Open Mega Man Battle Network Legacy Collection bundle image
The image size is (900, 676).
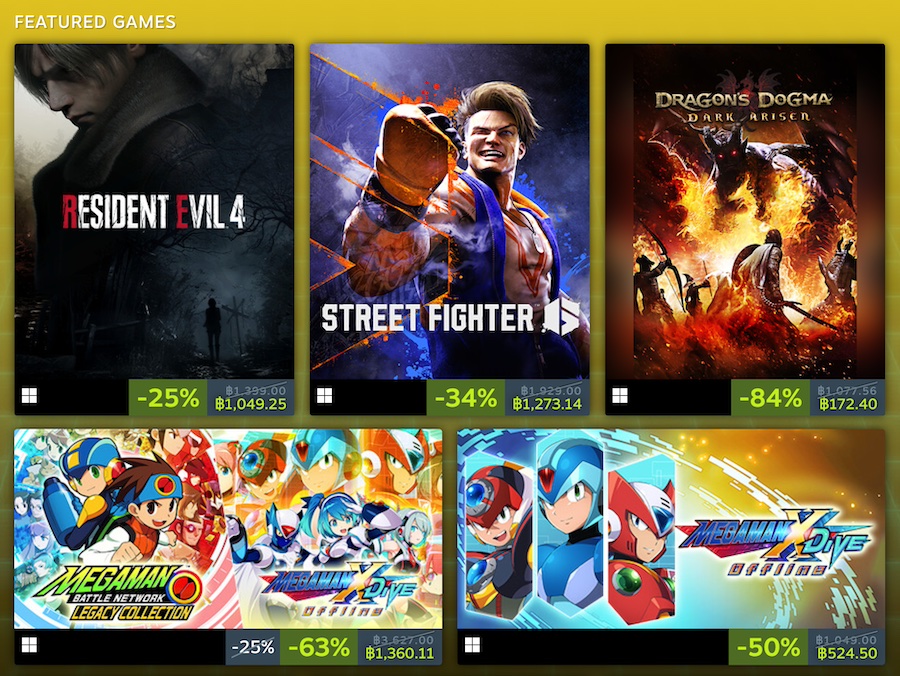(x=228, y=529)
